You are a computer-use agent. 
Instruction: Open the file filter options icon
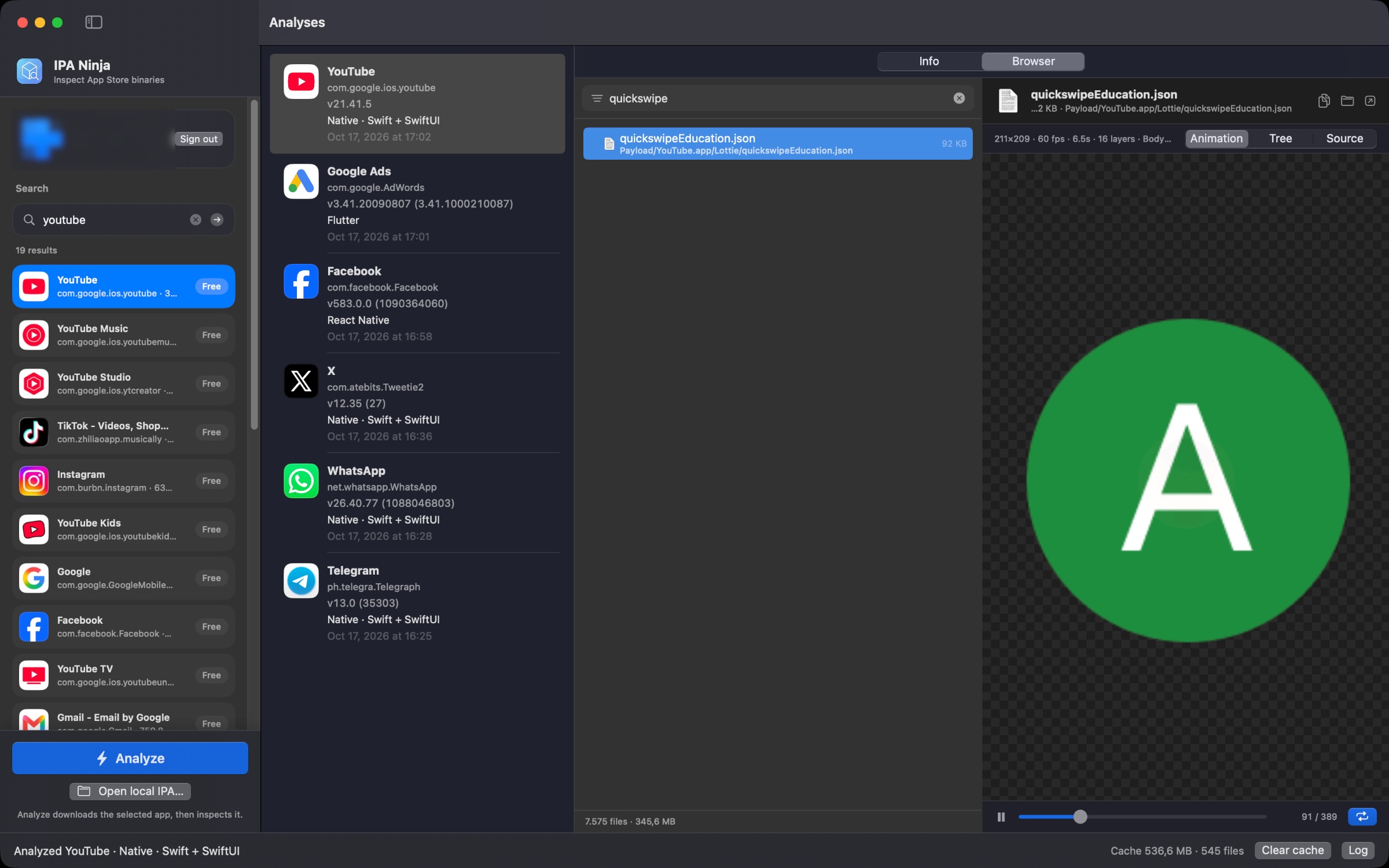pos(597,98)
